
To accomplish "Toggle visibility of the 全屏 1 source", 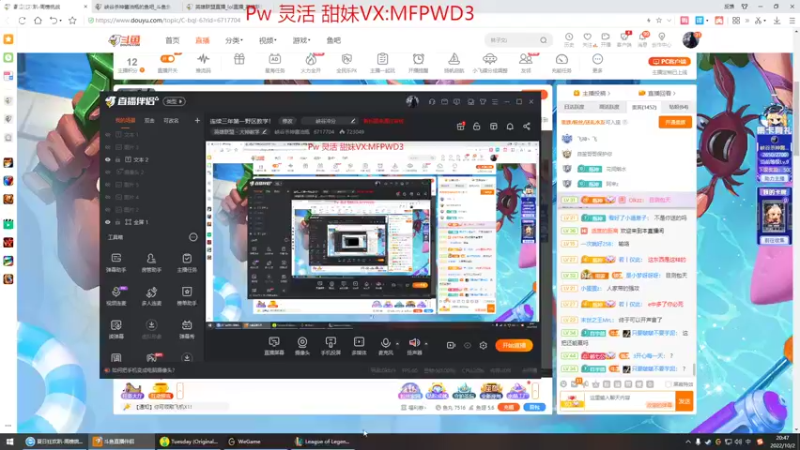I will 108,222.
